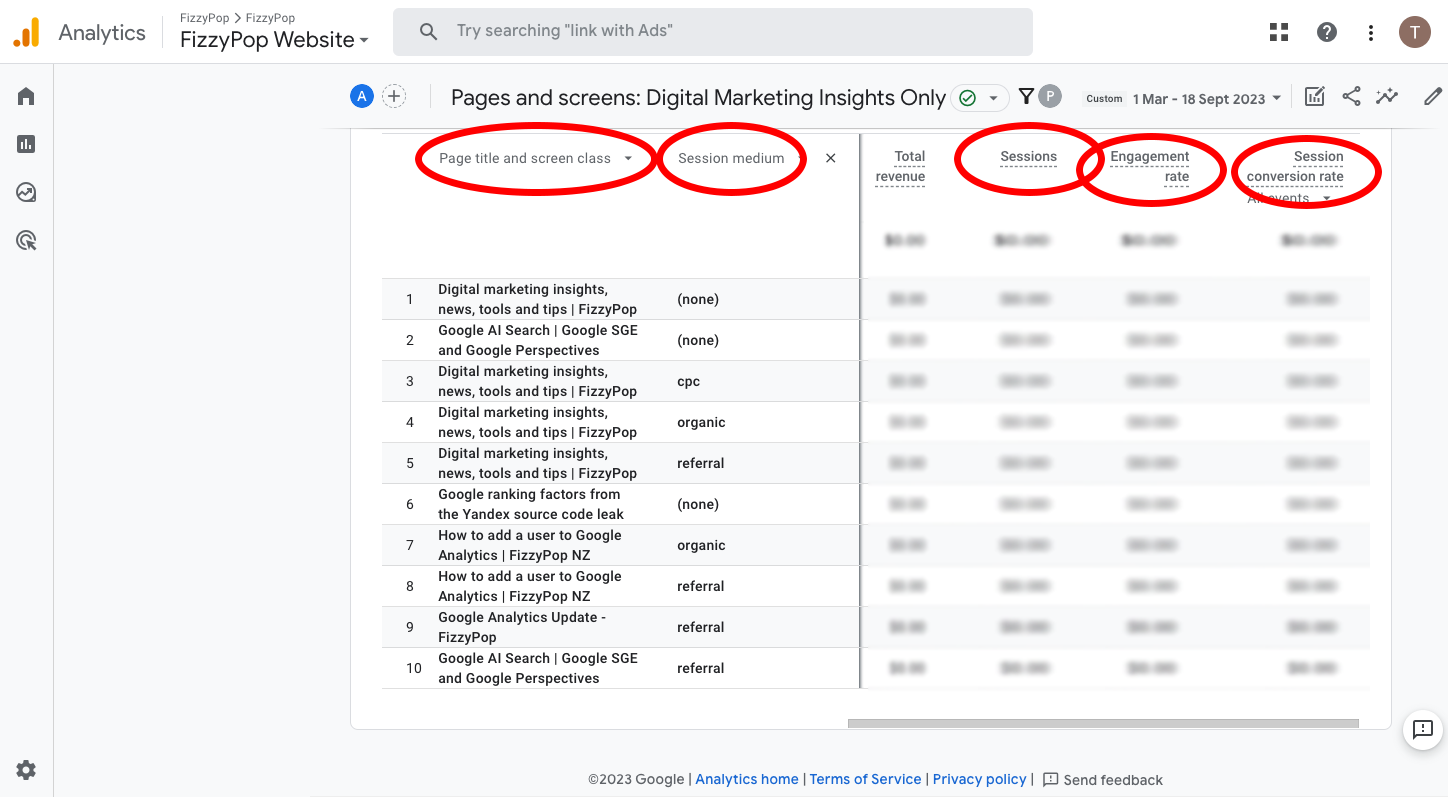Click row 7 How to add a user title
The image size is (1448, 797).
[x=530, y=545]
